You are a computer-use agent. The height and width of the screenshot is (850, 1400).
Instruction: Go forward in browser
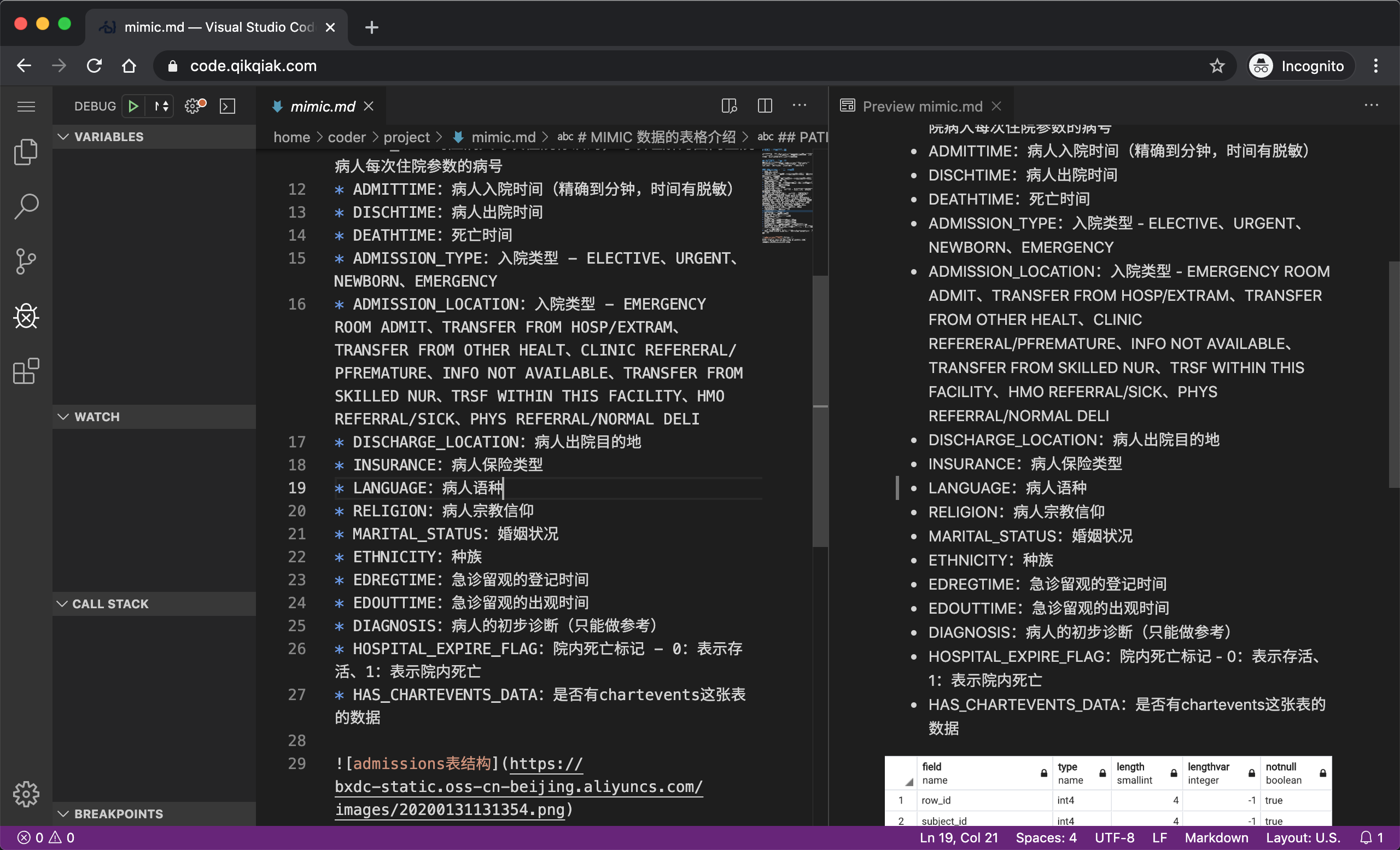click(x=59, y=66)
